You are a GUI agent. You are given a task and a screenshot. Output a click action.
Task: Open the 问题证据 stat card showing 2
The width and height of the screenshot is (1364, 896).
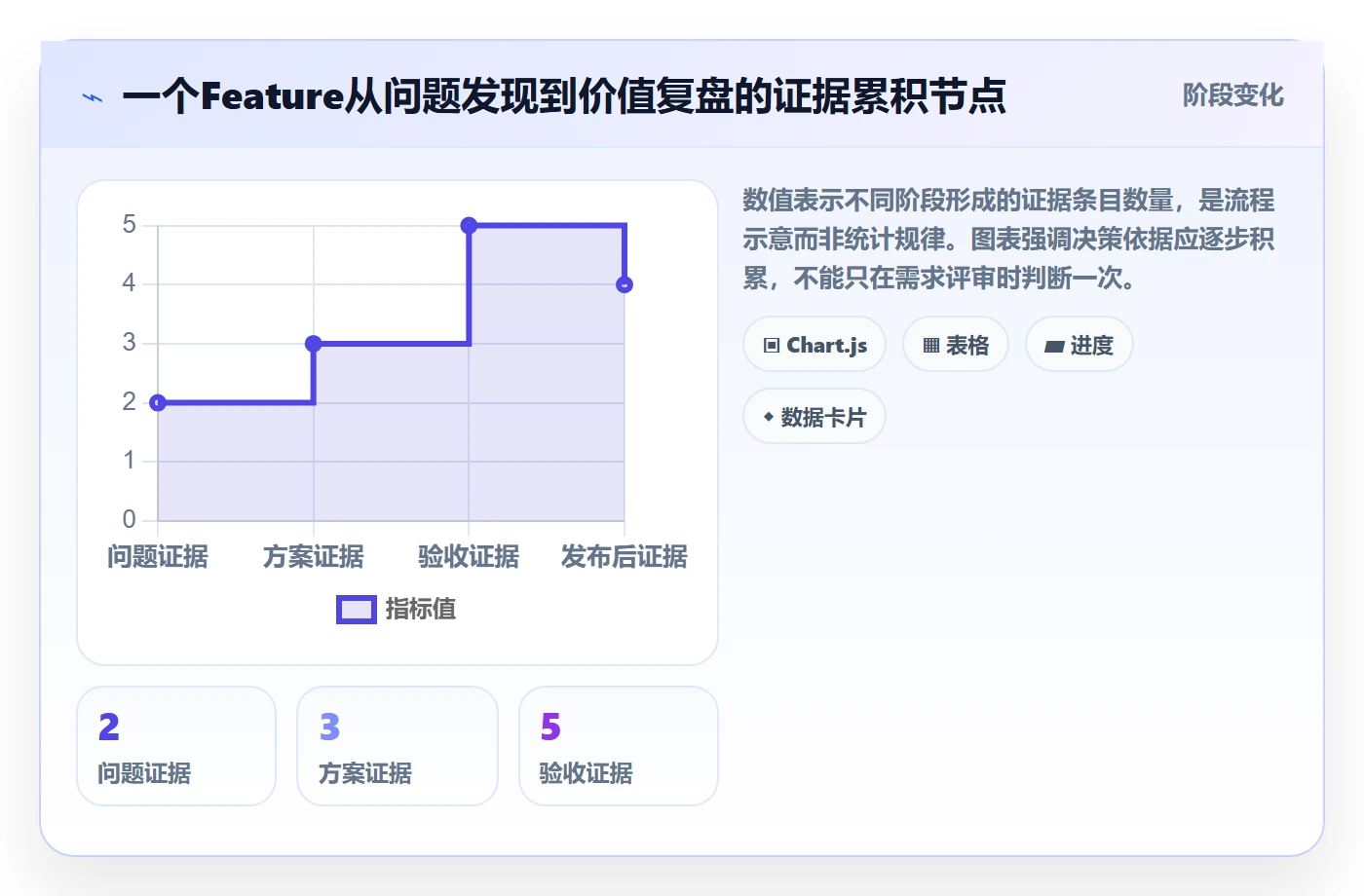coord(176,746)
